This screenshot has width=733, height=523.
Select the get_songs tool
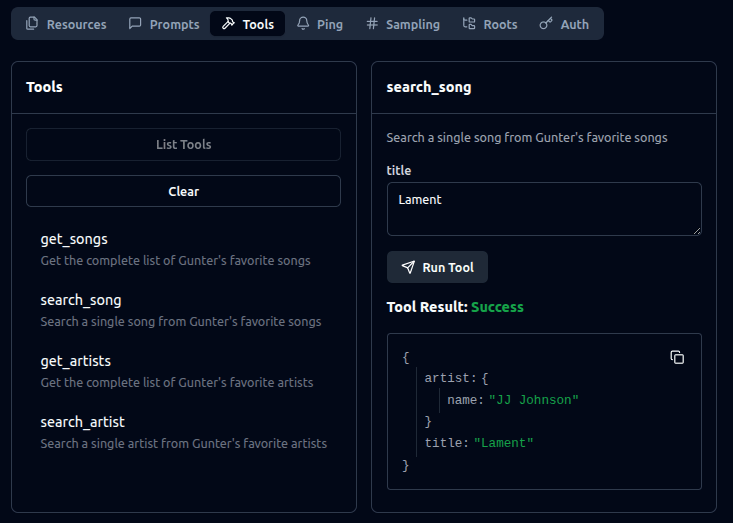[74, 240]
